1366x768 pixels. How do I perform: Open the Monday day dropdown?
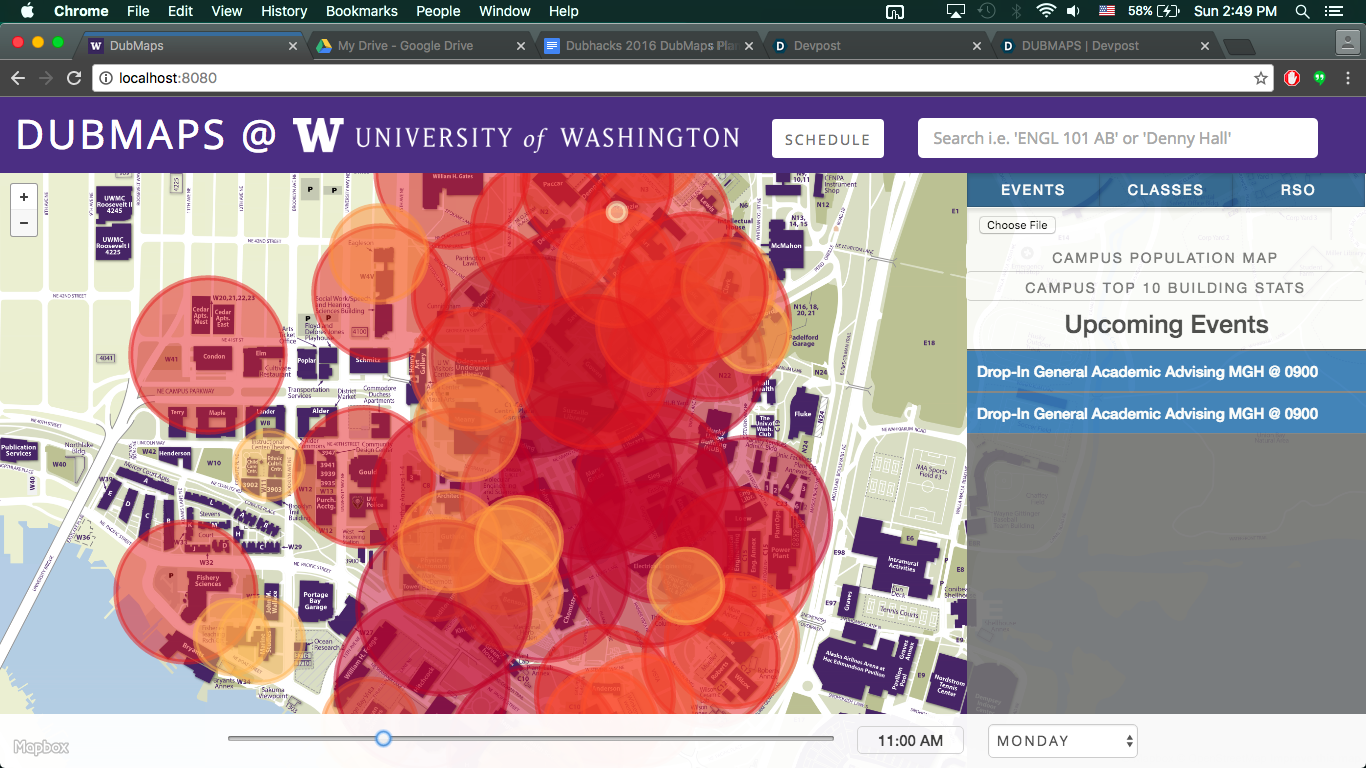click(1063, 741)
